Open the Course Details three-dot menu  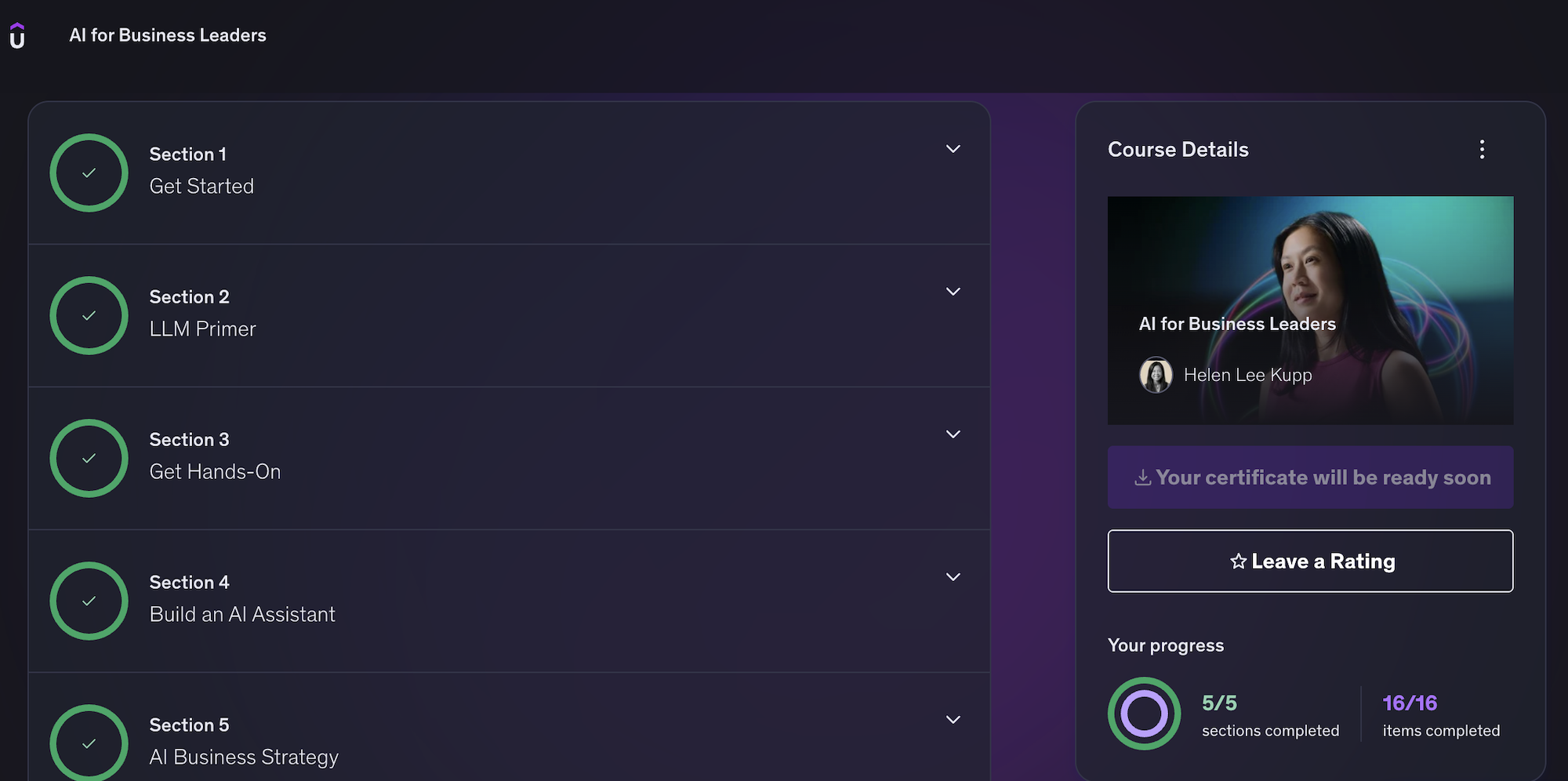(1482, 150)
